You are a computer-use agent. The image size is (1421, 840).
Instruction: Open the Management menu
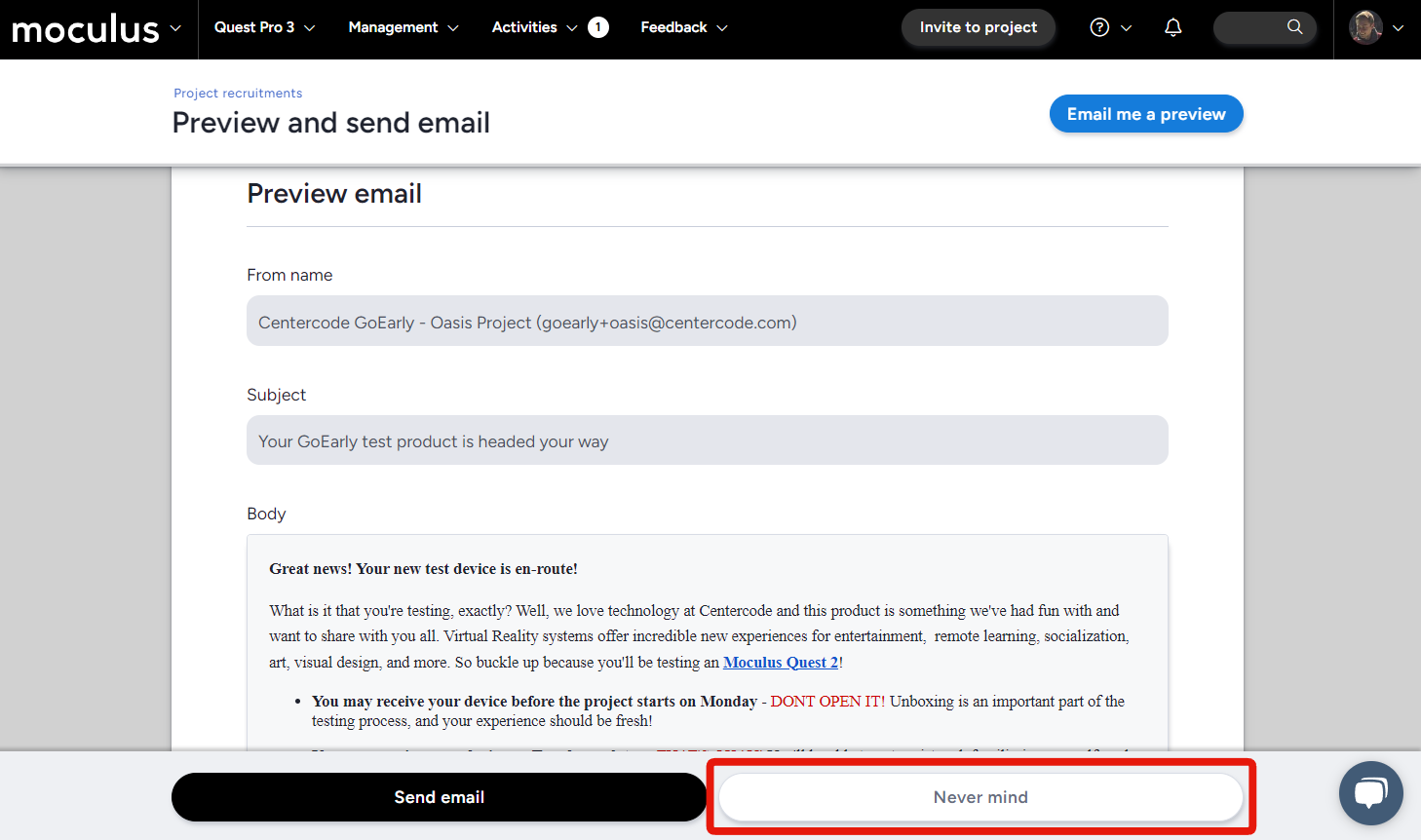pos(403,27)
